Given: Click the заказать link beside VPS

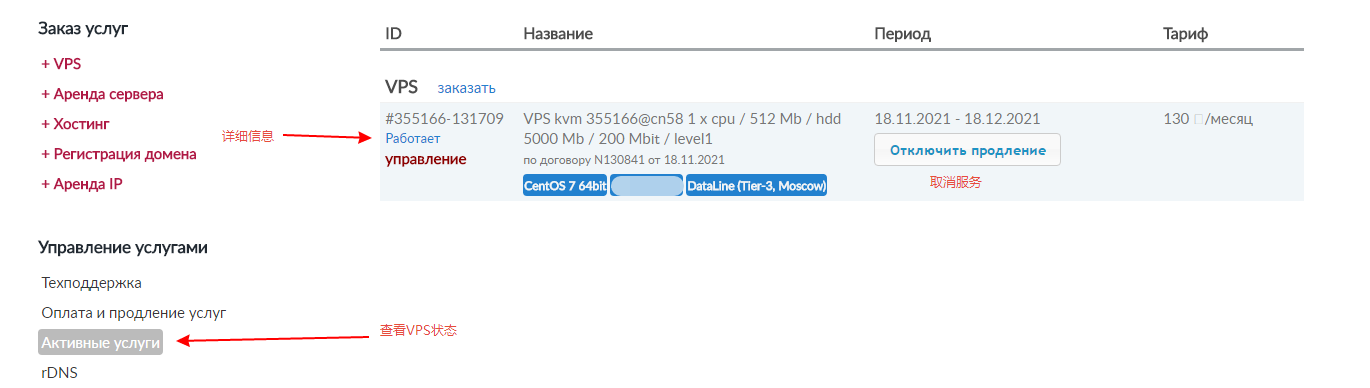Looking at the screenshot, I should click(466, 88).
